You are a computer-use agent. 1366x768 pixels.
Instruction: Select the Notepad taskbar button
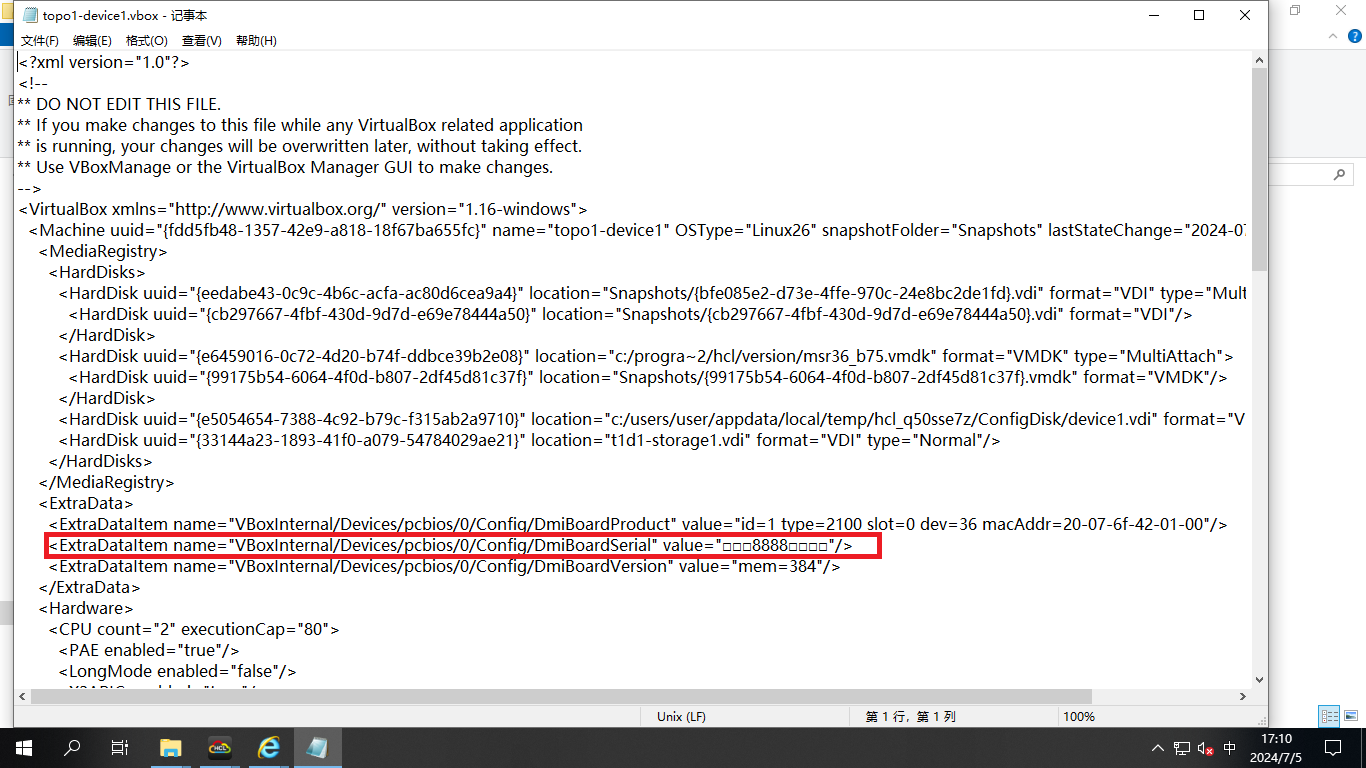tap(318, 748)
